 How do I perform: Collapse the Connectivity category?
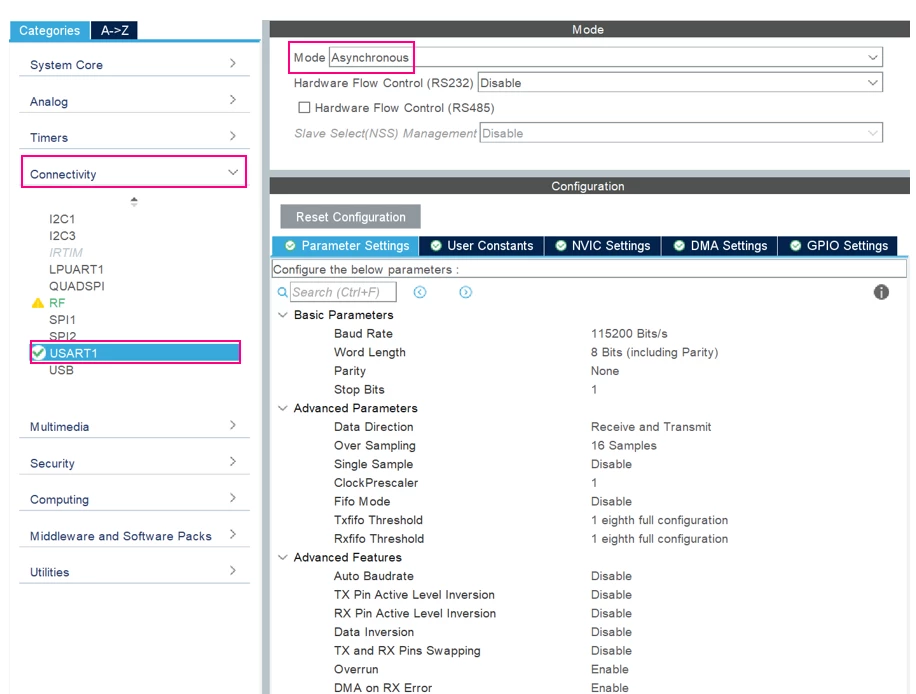pyautogui.click(x=134, y=173)
